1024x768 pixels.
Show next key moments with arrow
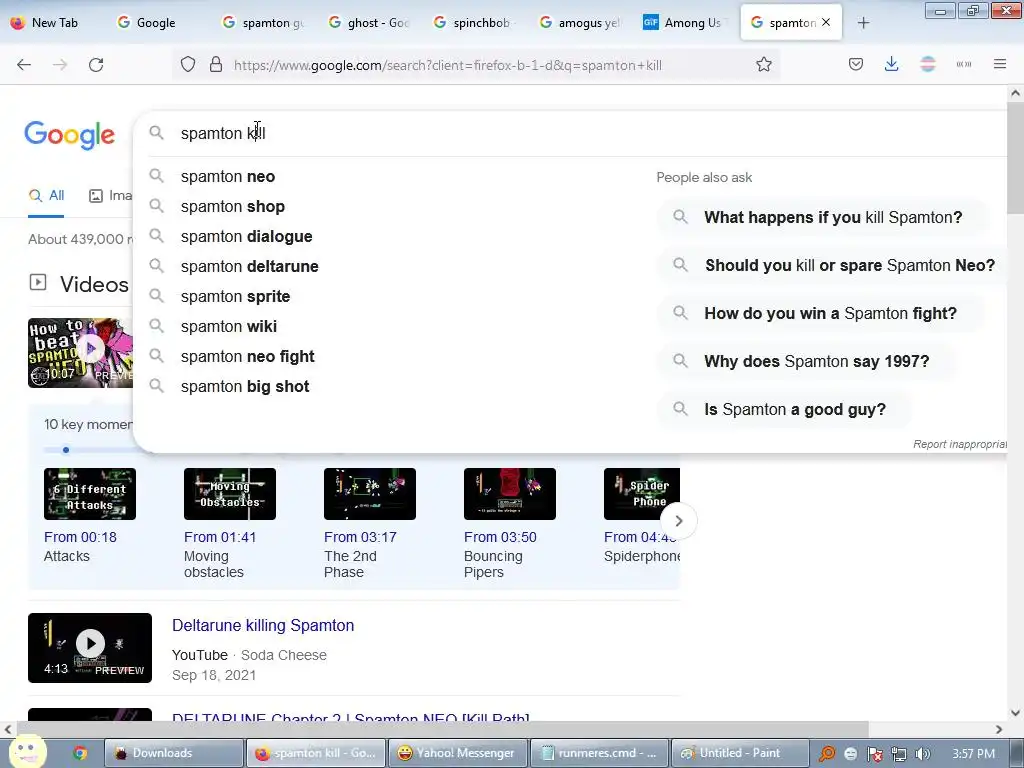(x=679, y=521)
